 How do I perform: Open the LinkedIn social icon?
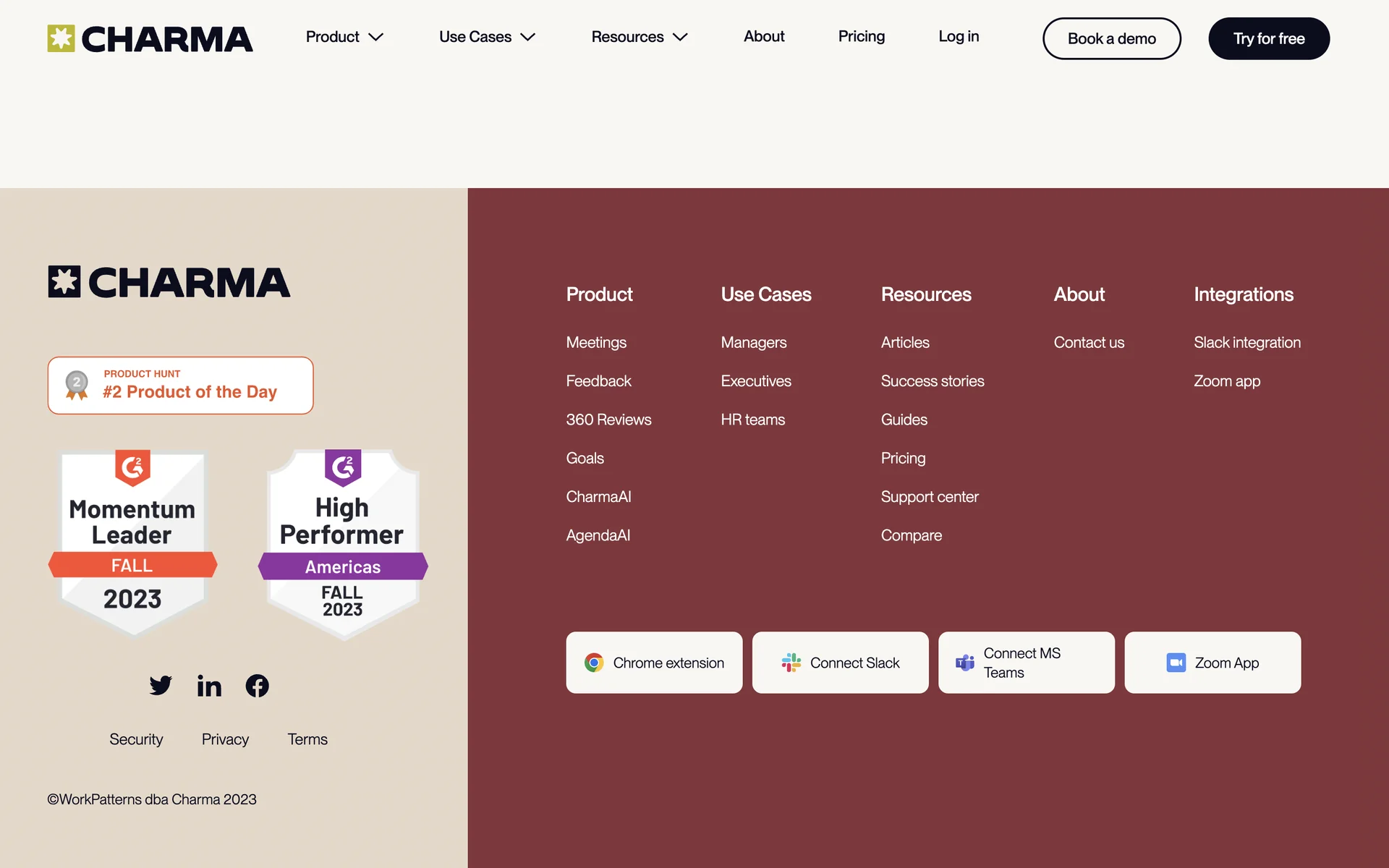(209, 686)
